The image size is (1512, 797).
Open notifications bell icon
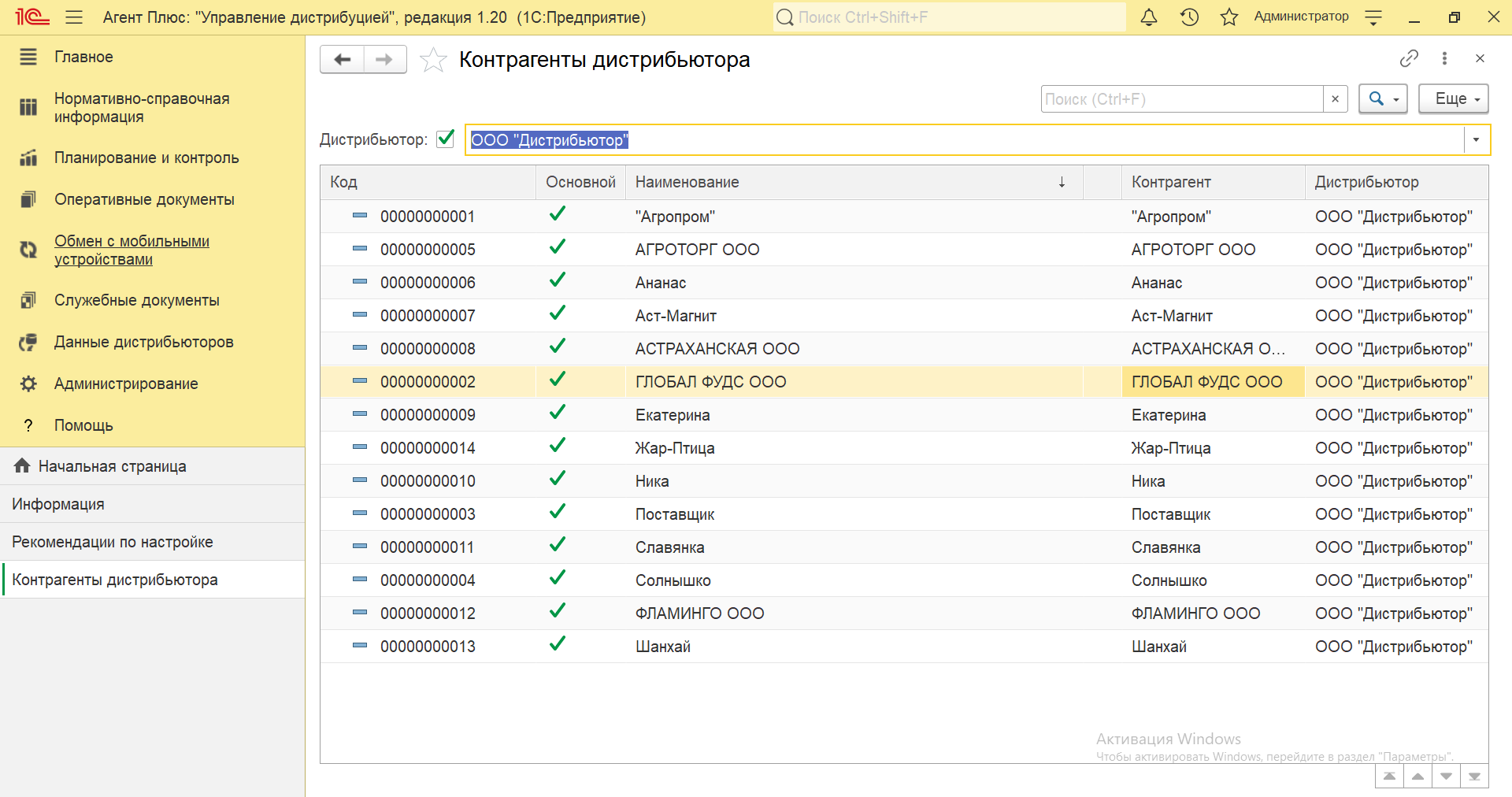(x=1149, y=17)
